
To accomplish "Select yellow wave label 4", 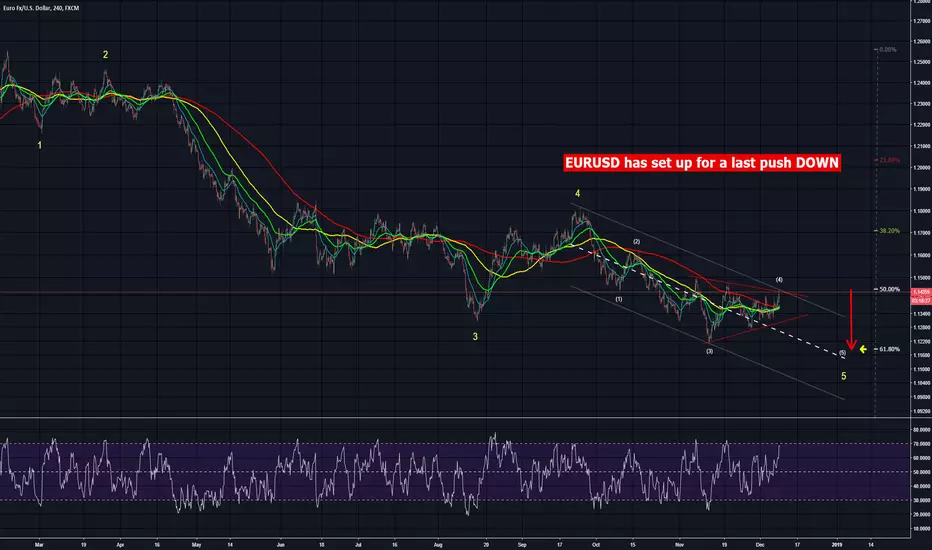I will [577, 193].
